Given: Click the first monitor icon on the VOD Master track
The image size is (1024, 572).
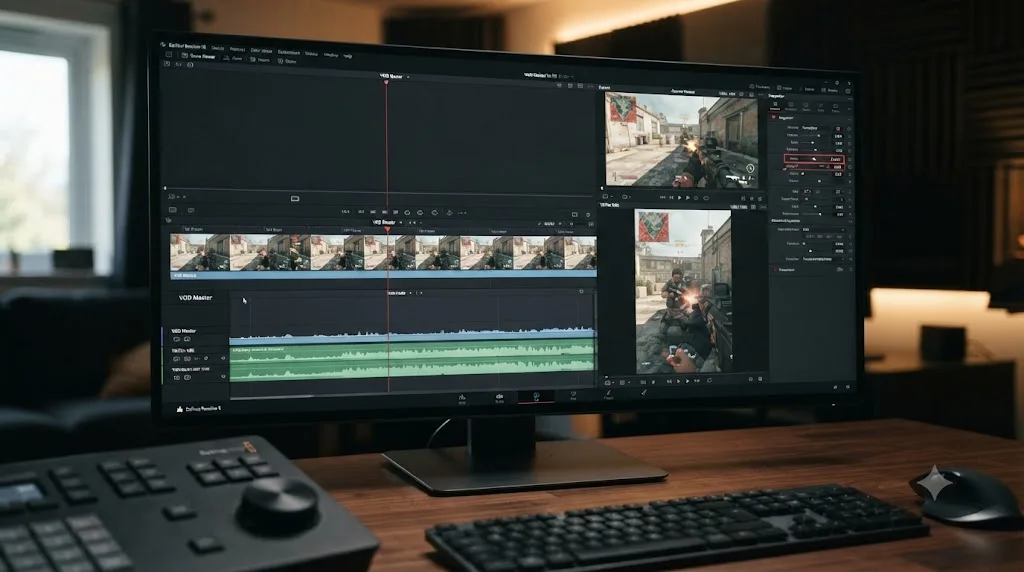Looking at the screenshot, I should click(x=176, y=340).
